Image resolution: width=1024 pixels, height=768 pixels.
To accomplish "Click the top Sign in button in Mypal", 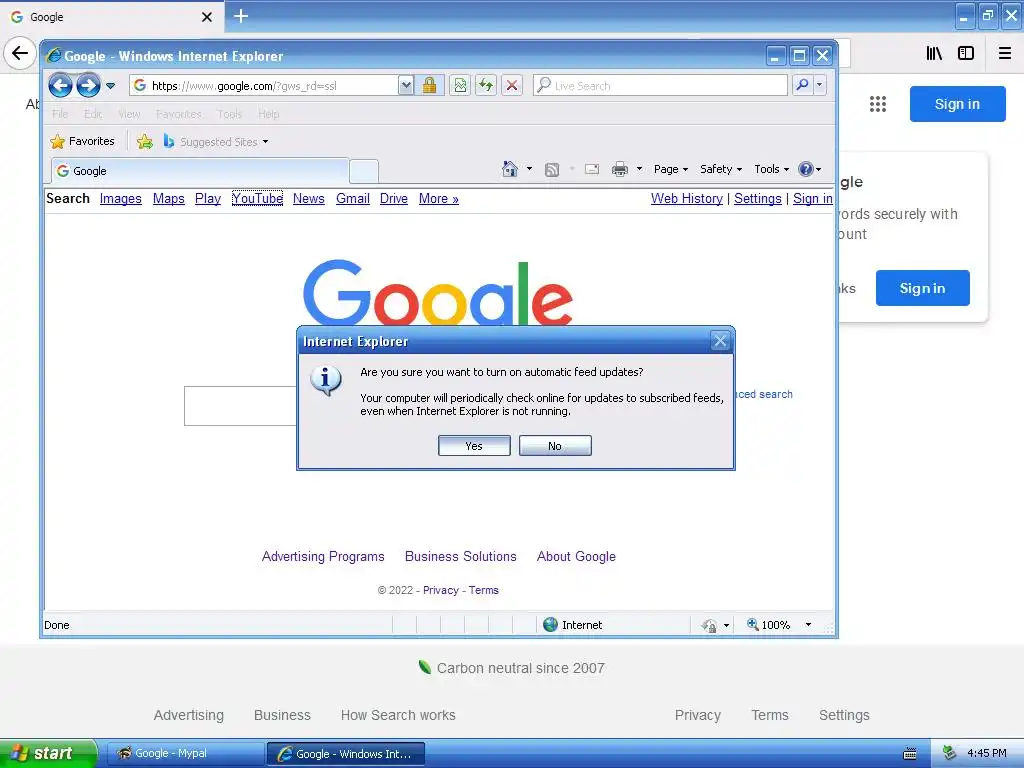I will [957, 104].
